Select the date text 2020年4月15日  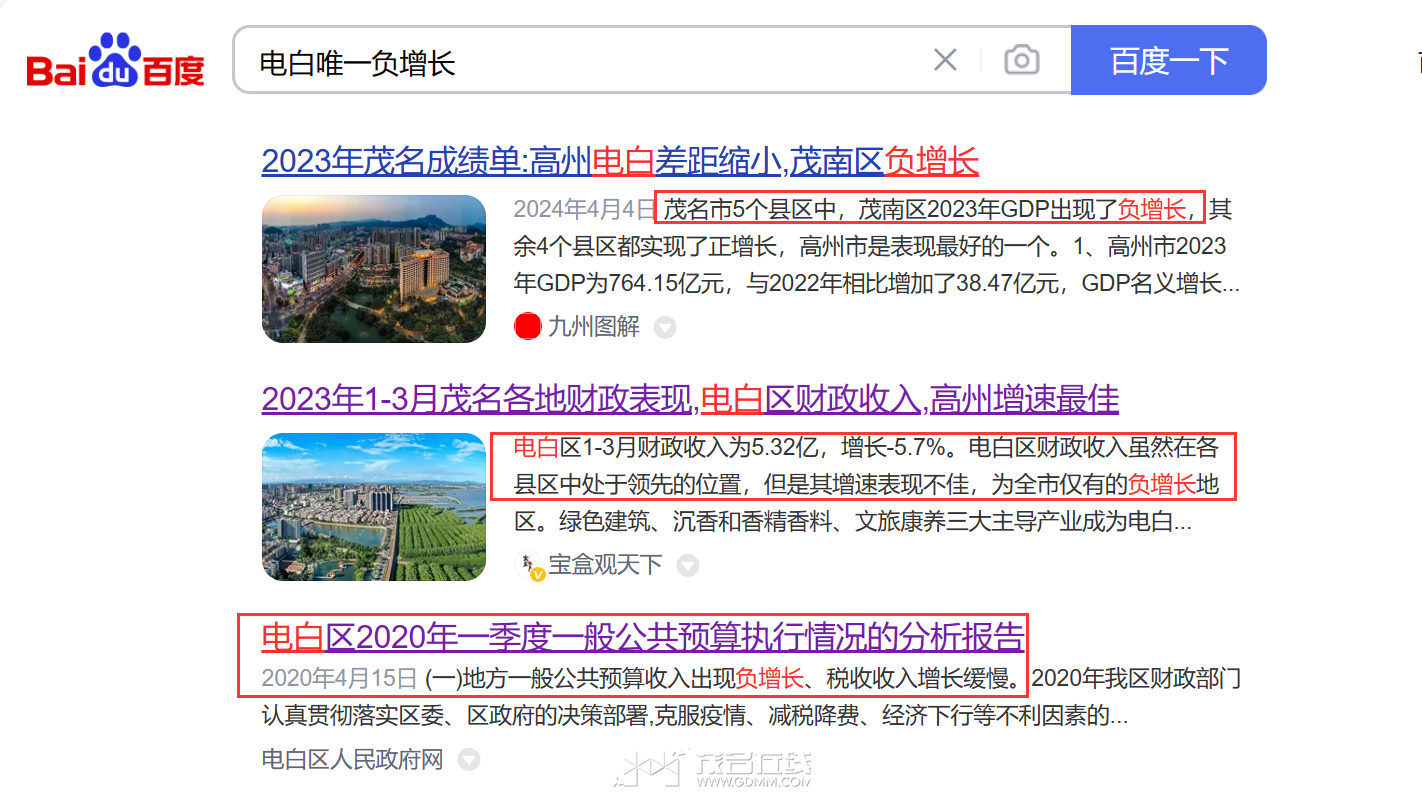[340, 679]
